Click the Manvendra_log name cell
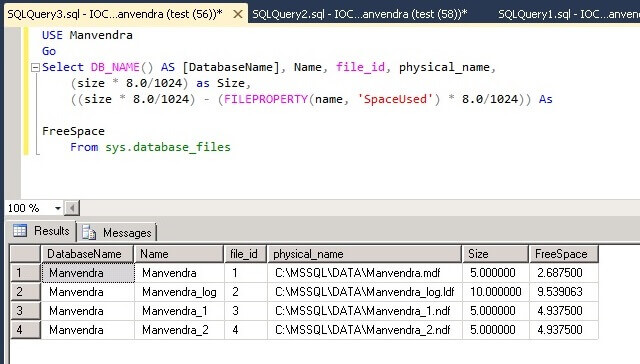This screenshot has height=364, width=640. tap(179, 292)
